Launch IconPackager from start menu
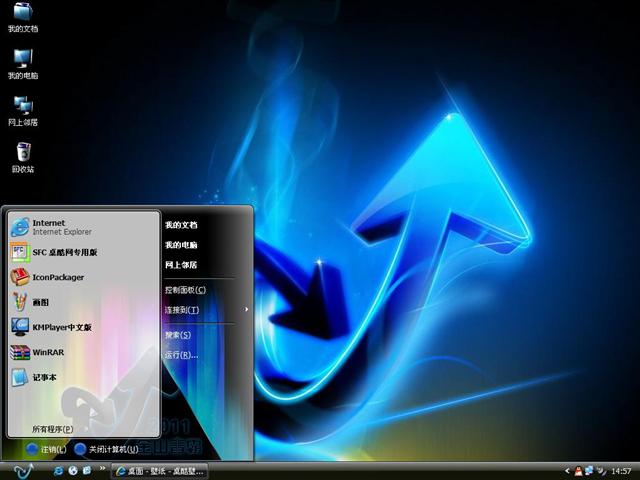Screen dimensions: 640x480 pyautogui.click(x=84, y=277)
